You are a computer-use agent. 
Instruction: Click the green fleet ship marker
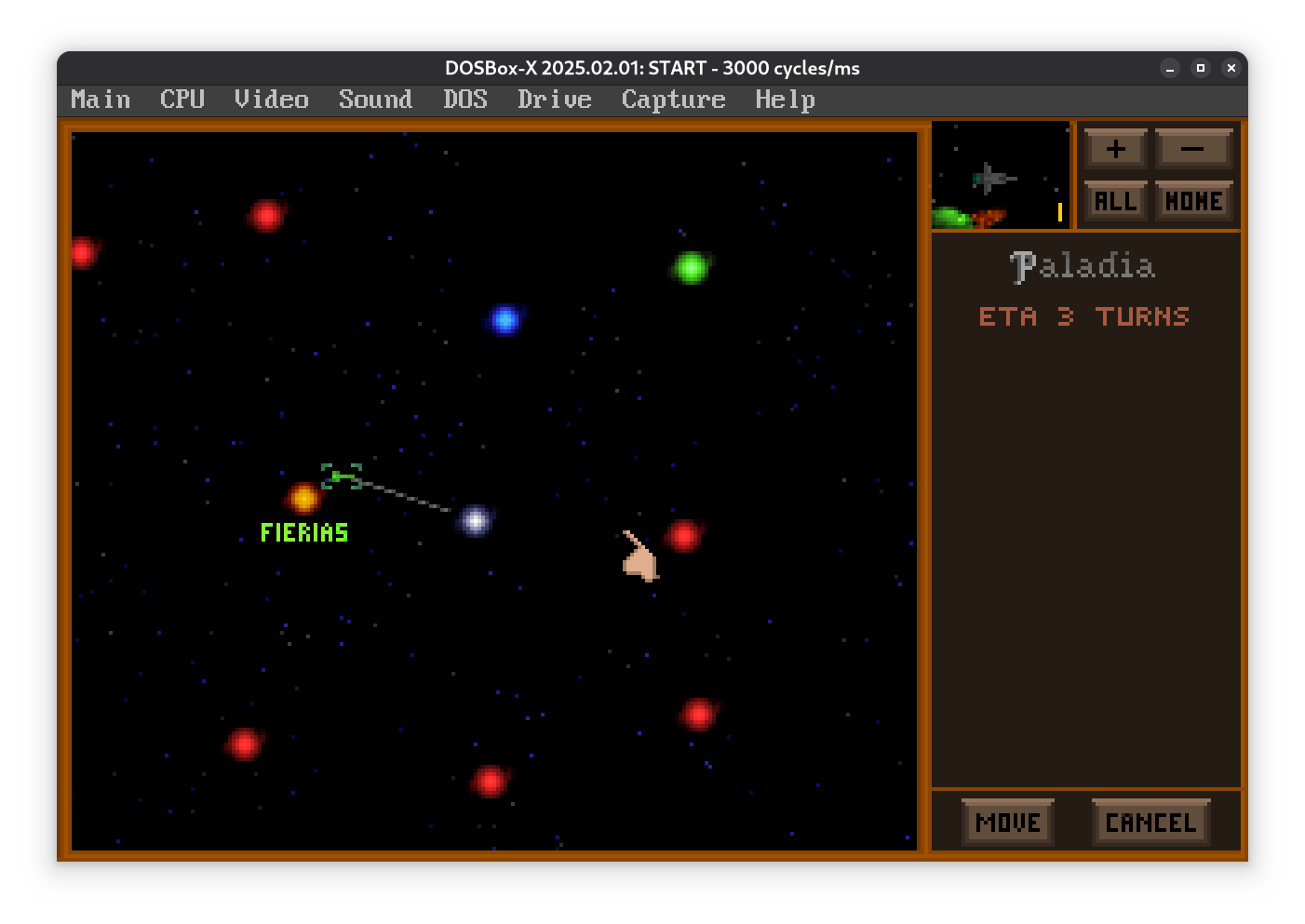341,476
